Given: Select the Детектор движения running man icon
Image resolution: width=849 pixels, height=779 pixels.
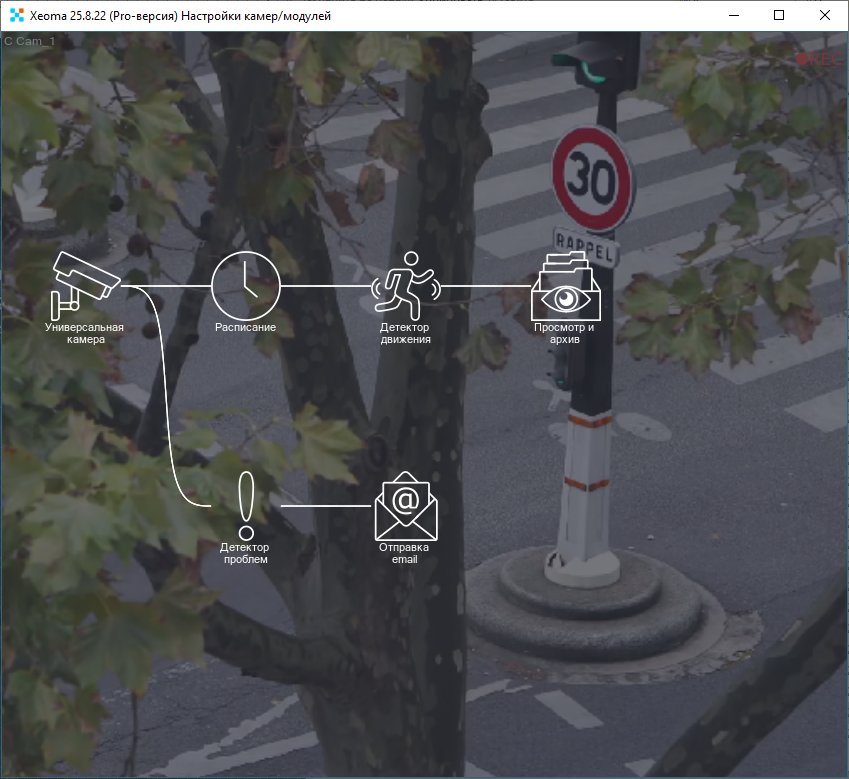Looking at the screenshot, I should 405,284.
